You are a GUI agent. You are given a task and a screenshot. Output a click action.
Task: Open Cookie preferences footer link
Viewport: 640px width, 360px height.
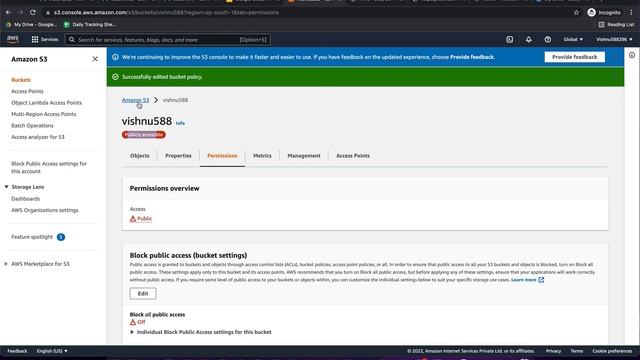click(612, 351)
